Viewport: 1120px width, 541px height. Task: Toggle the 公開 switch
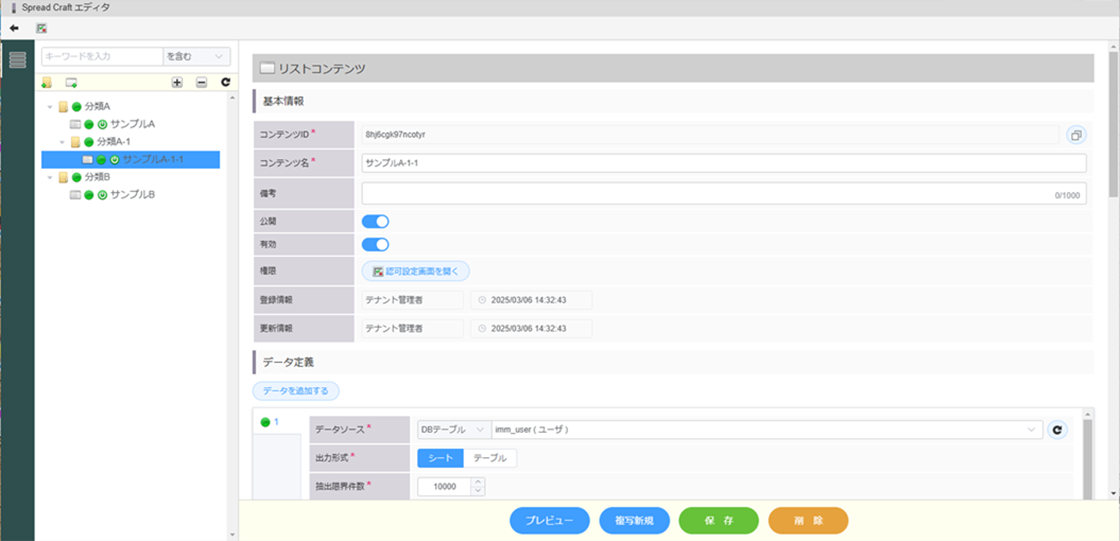375,221
